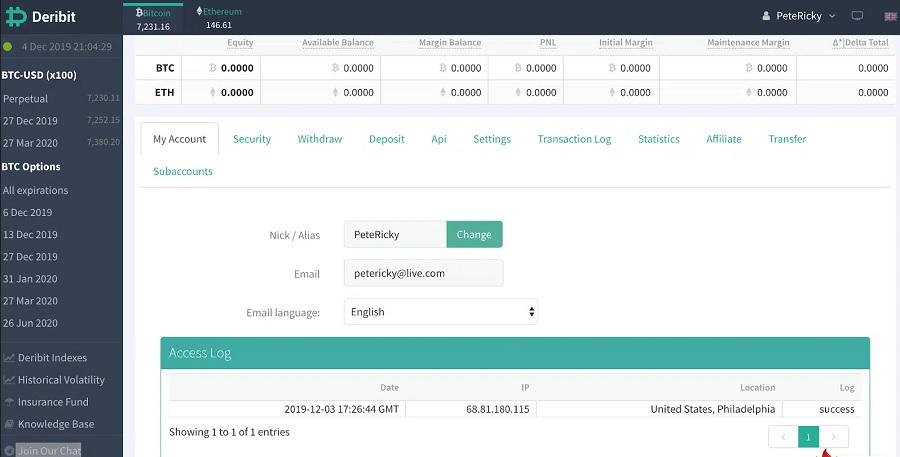Open the Email language dropdown
Screen dimensions: 900x457
point(441,312)
